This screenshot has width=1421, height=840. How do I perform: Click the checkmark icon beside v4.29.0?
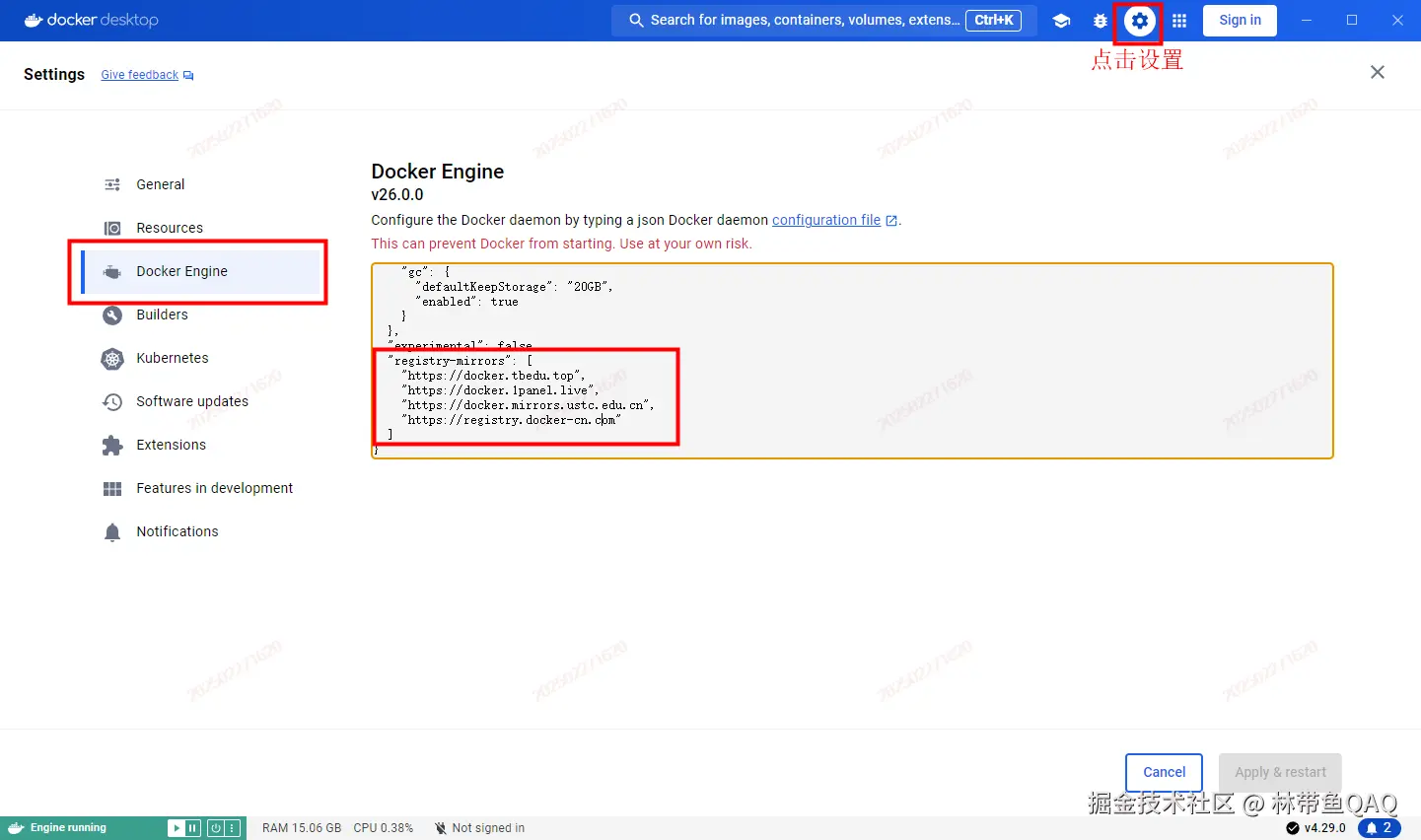pyautogui.click(x=1293, y=828)
